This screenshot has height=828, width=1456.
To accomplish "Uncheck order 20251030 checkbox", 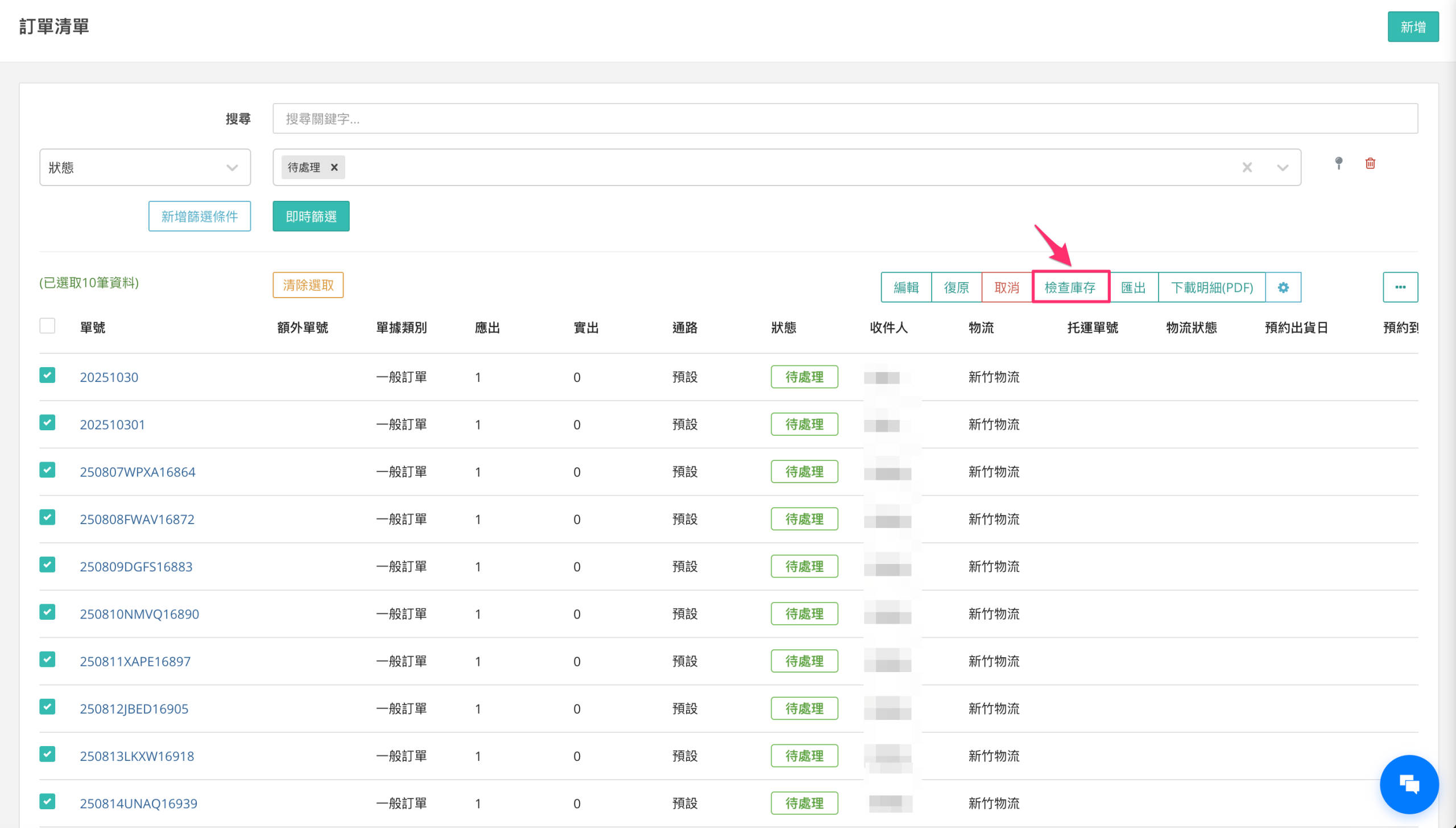I will (x=47, y=375).
